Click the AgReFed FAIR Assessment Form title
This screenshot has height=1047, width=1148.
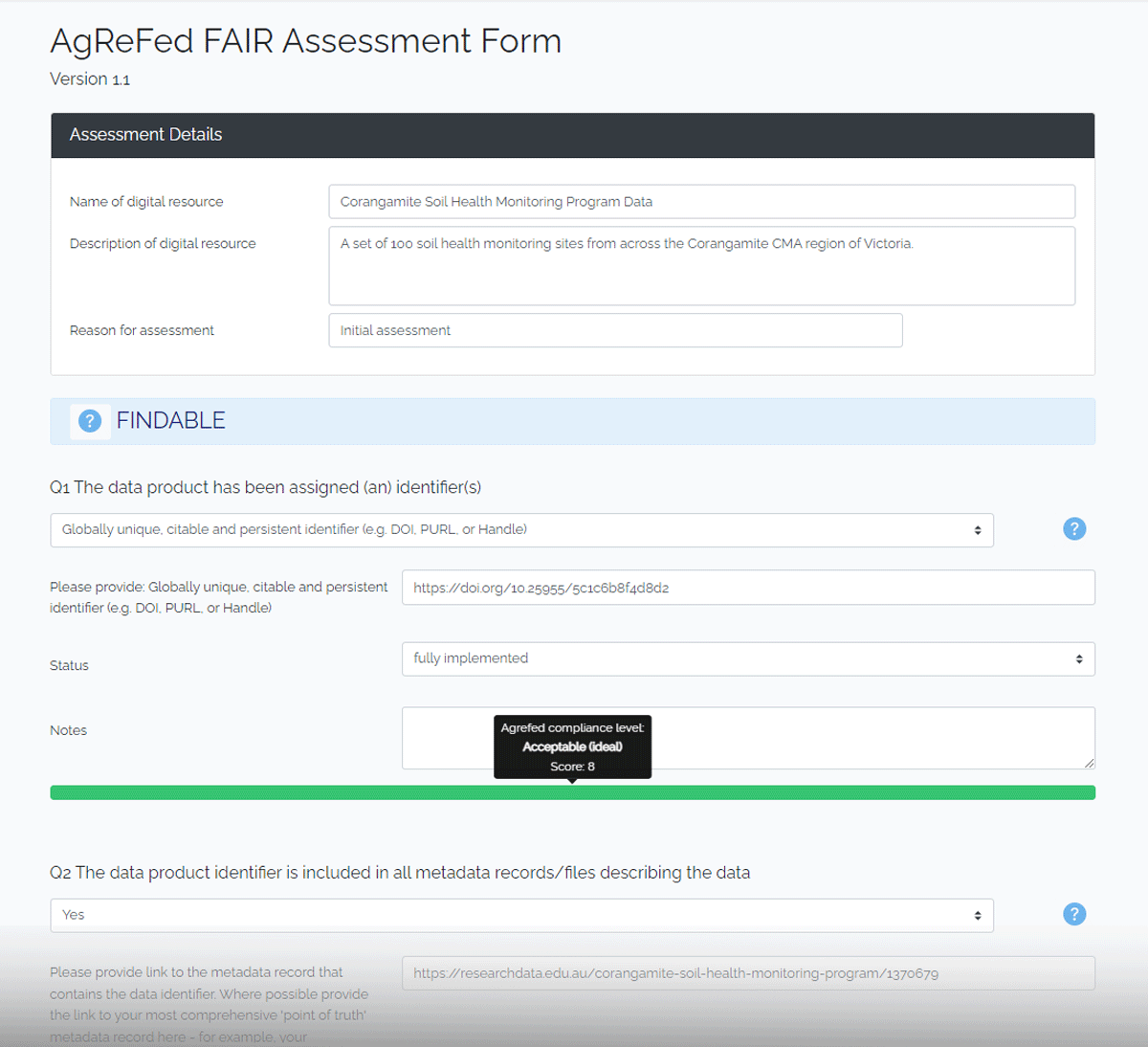tap(305, 41)
